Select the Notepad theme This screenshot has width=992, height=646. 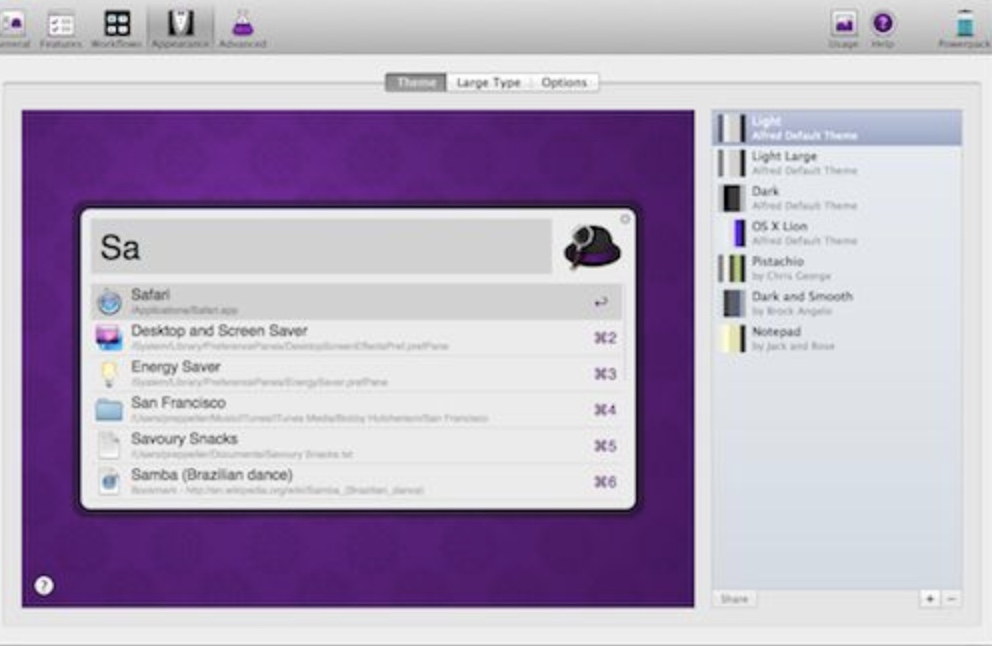coord(837,339)
